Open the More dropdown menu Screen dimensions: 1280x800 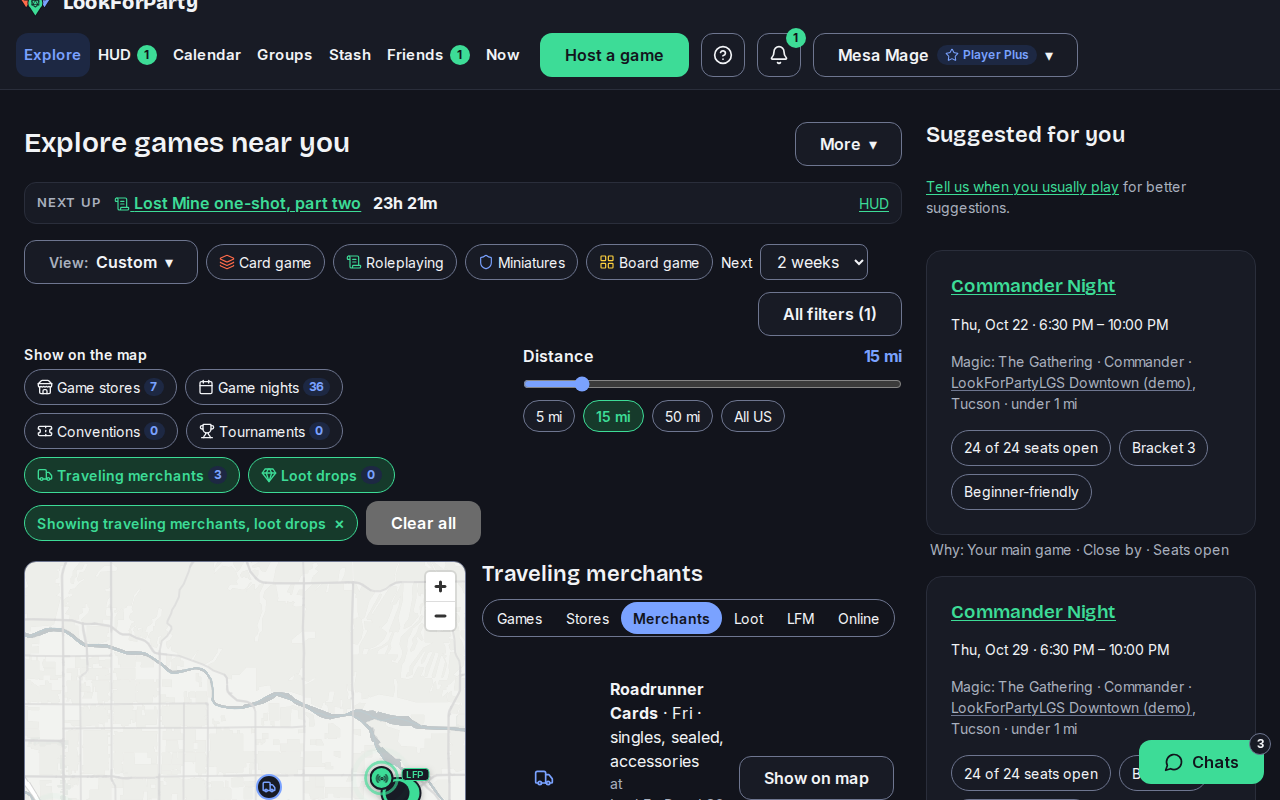(x=848, y=144)
